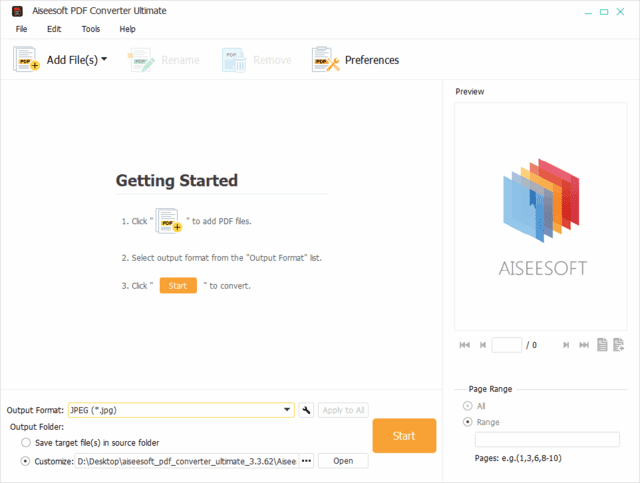
Task: Click the single page view icon
Action: click(602, 345)
